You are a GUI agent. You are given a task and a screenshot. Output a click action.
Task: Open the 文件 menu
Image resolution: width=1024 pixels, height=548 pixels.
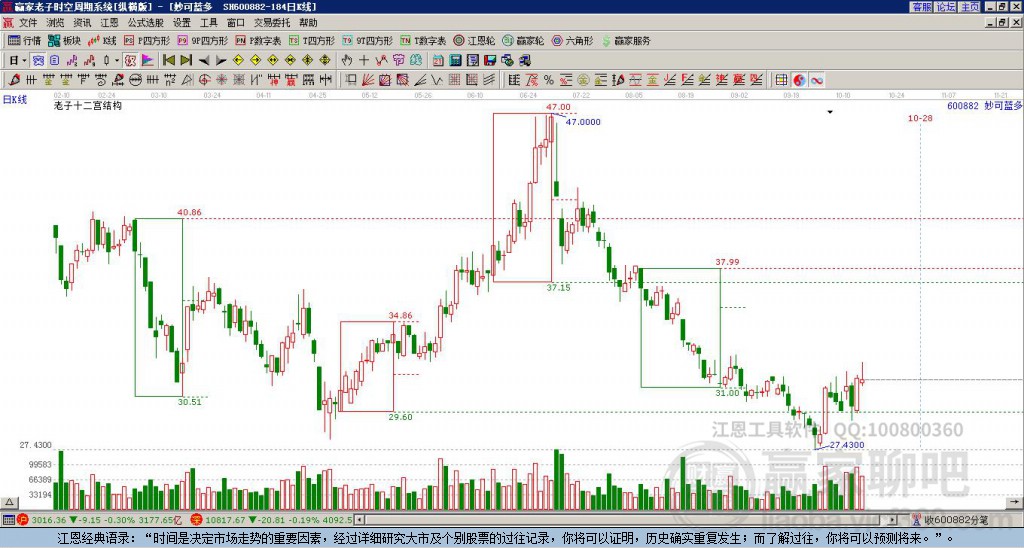[28, 23]
